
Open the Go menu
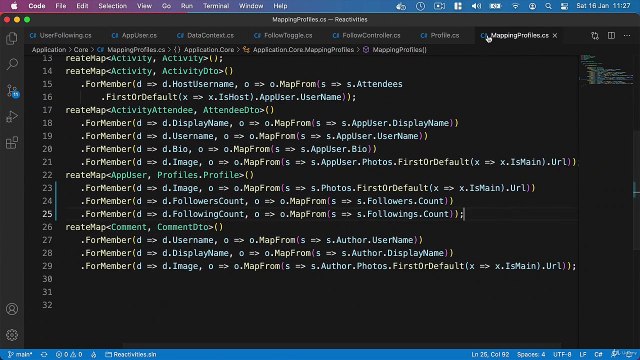166,6
